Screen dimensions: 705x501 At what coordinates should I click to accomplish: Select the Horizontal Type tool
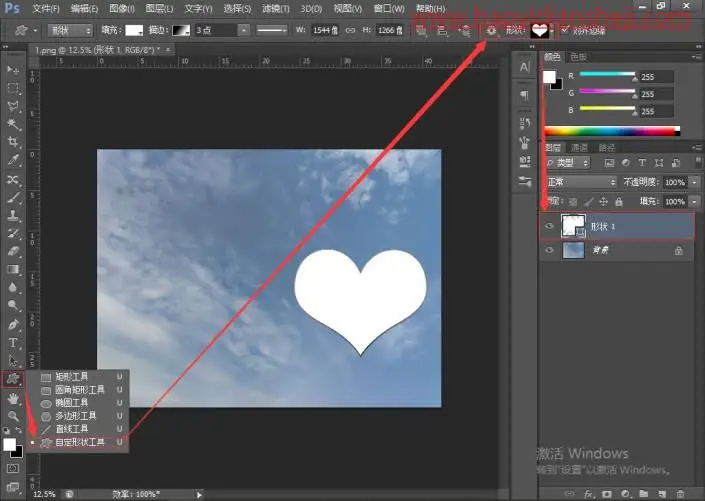coord(13,343)
